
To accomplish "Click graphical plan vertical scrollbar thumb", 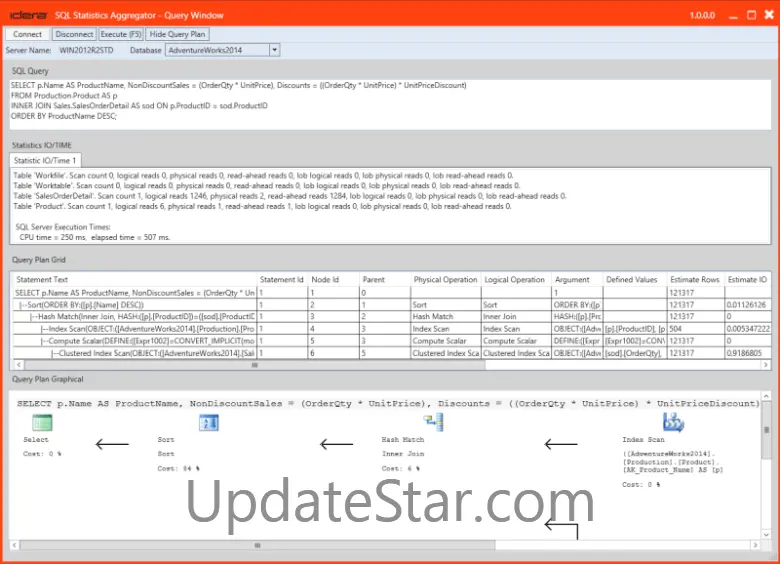I will point(766,430).
